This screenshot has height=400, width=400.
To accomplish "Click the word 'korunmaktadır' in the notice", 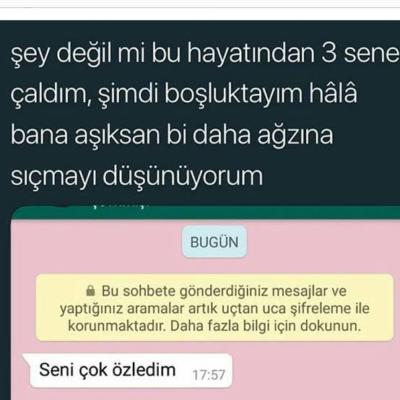I will point(117,326).
